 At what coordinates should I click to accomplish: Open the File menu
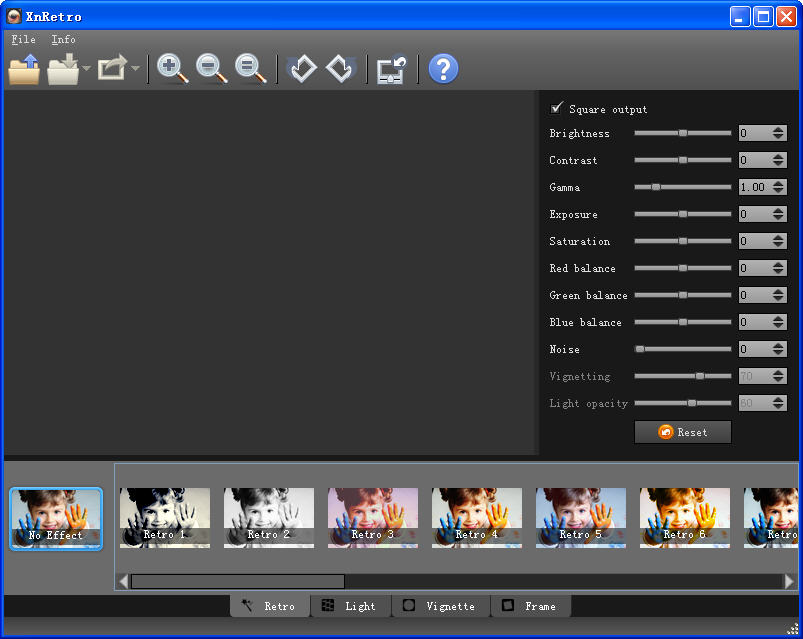pyautogui.click(x=23, y=39)
